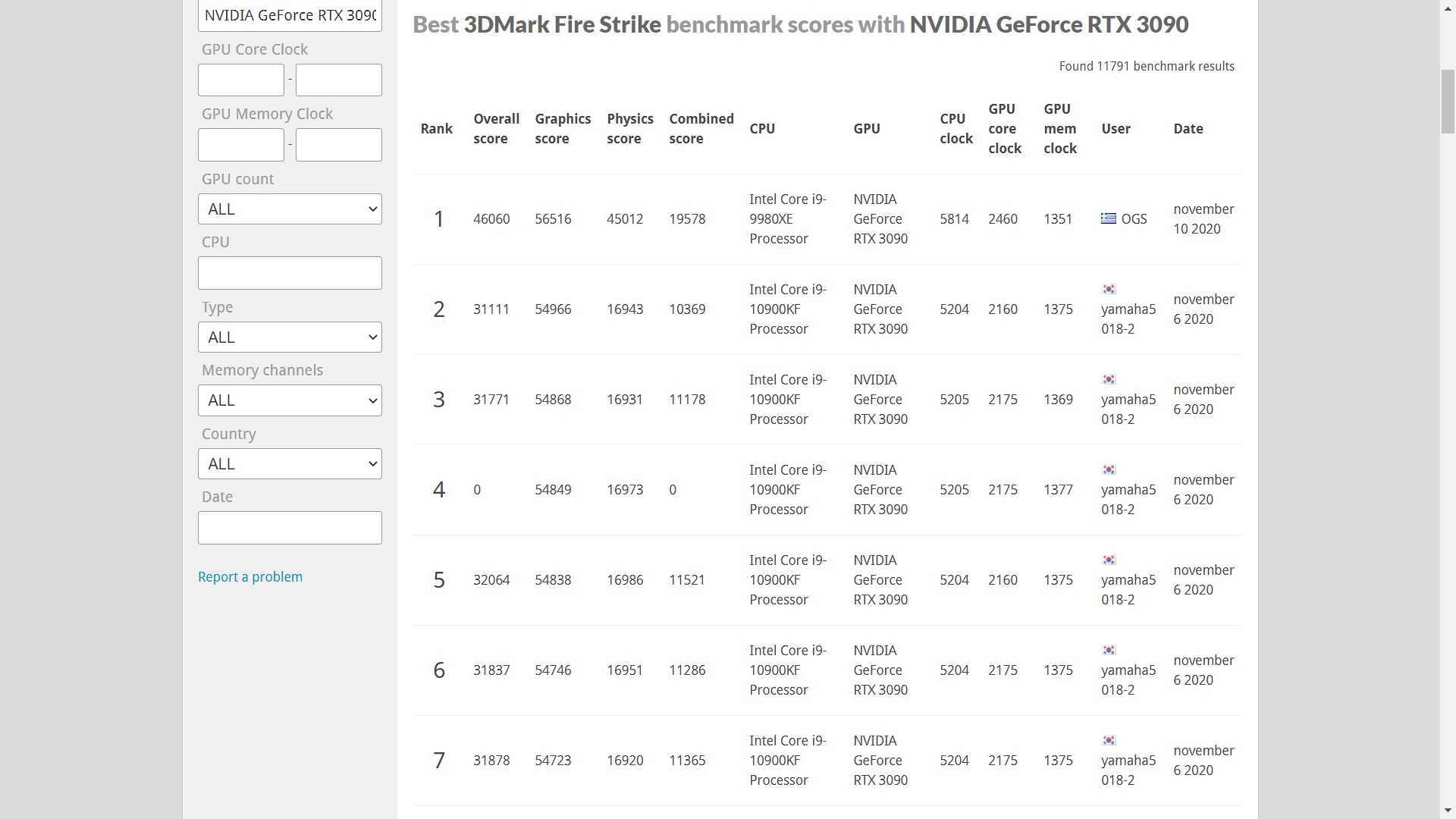Select overall score 46060 in rank 1
The image size is (1456, 819).
coord(491,219)
